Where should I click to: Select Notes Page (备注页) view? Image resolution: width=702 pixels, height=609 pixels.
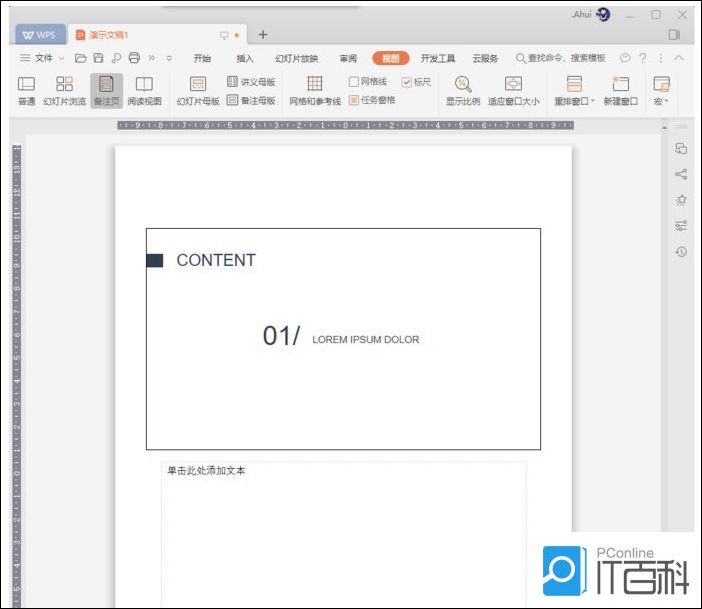(x=107, y=91)
